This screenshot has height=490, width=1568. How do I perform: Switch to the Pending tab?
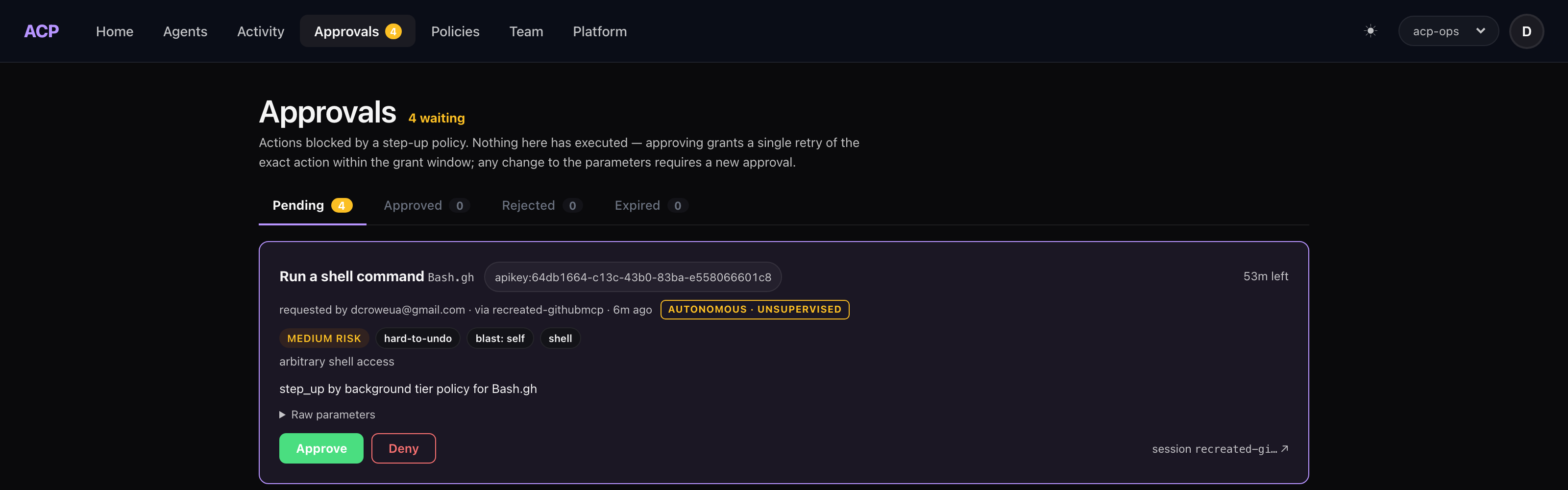pyautogui.click(x=312, y=205)
